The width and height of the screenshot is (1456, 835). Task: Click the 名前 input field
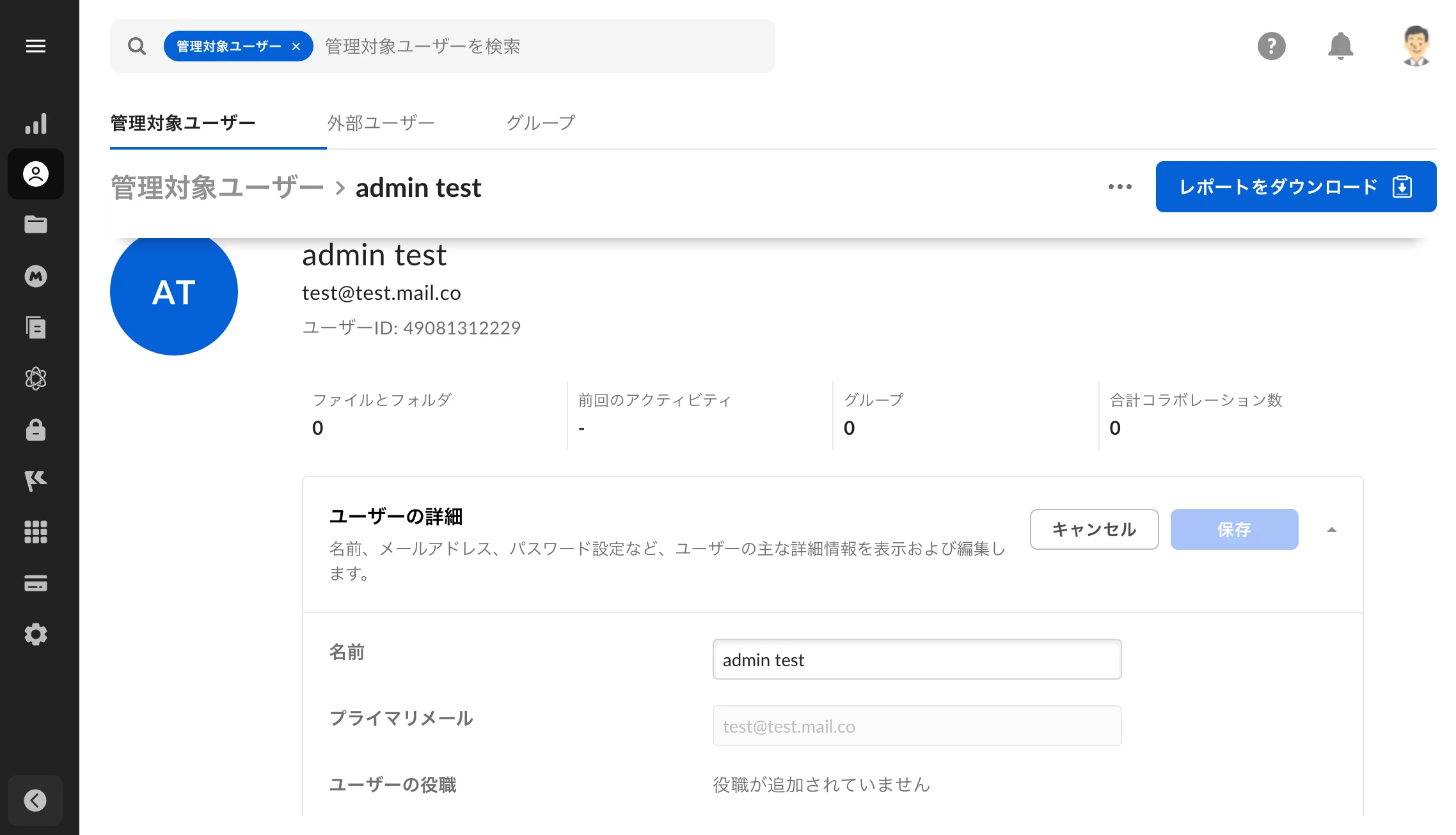917,659
